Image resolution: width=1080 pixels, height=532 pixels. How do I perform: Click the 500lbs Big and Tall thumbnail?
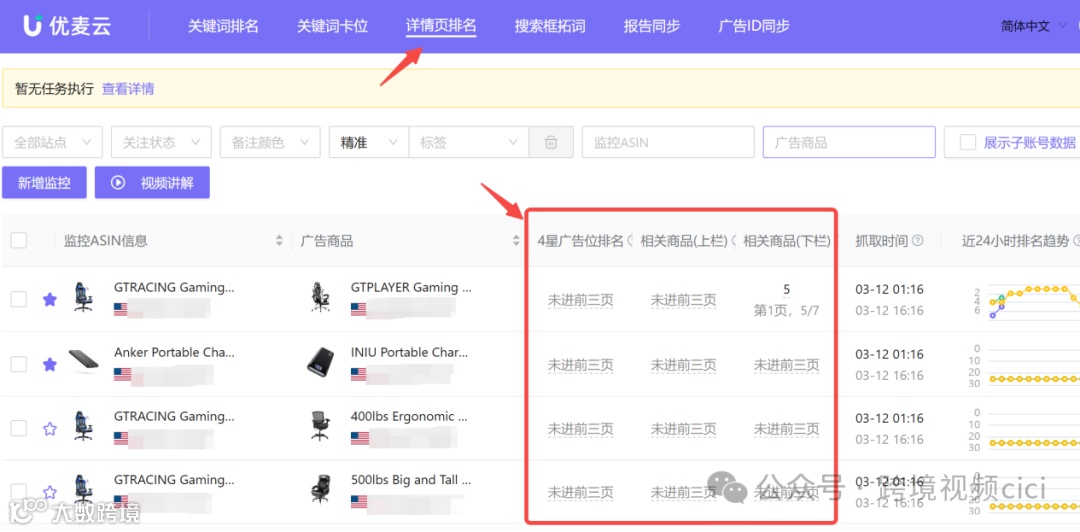click(320, 490)
